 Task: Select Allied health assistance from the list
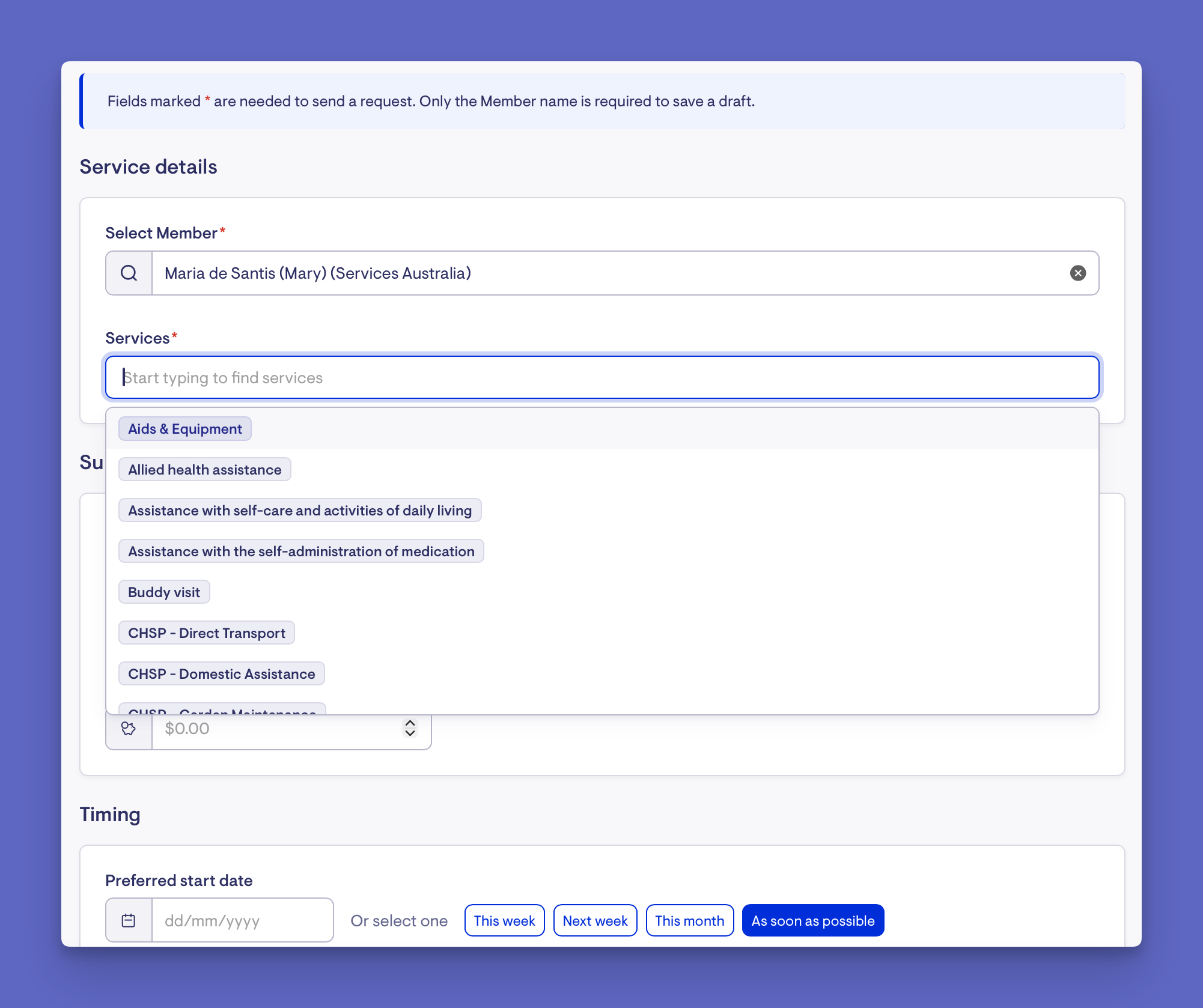coord(205,470)
